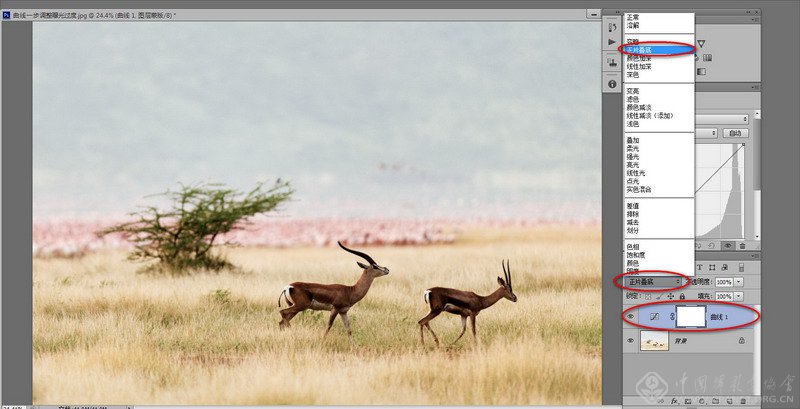Click the document title tab
The width and height of the screenshot is (800, 409).
(x=94, y=15)
